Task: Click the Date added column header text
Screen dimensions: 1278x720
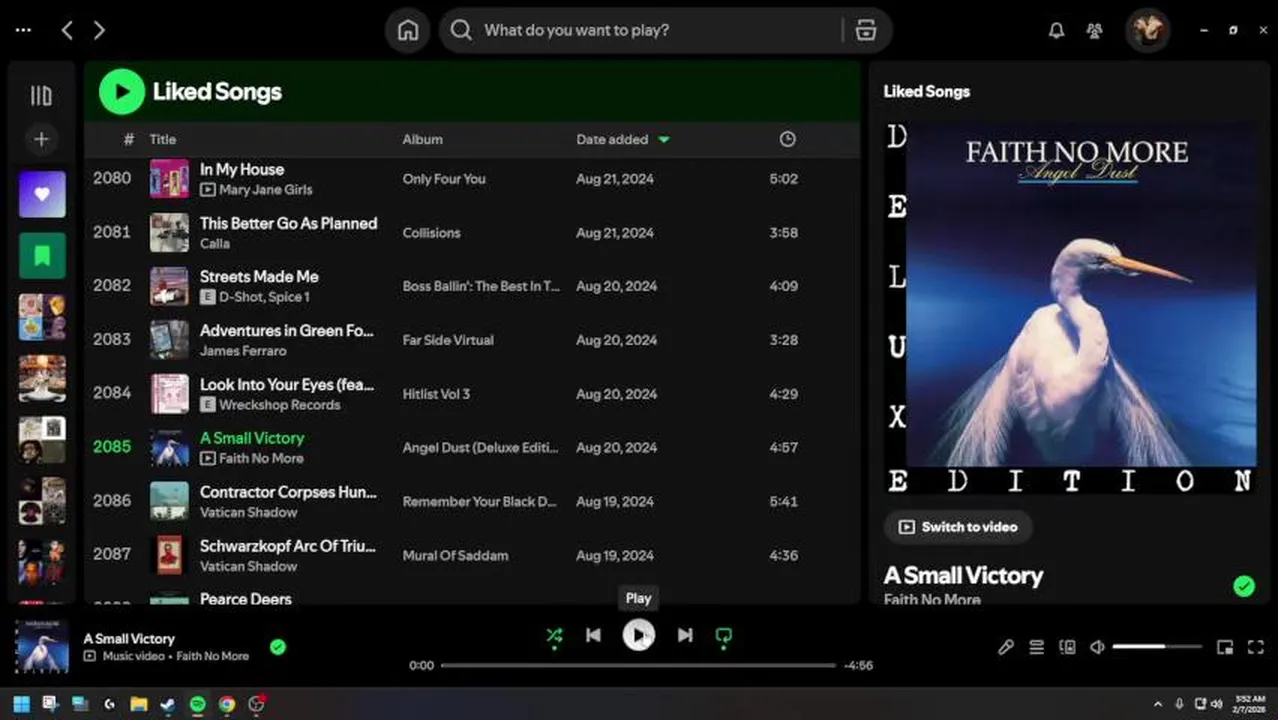Action: (x=612, y=139)
